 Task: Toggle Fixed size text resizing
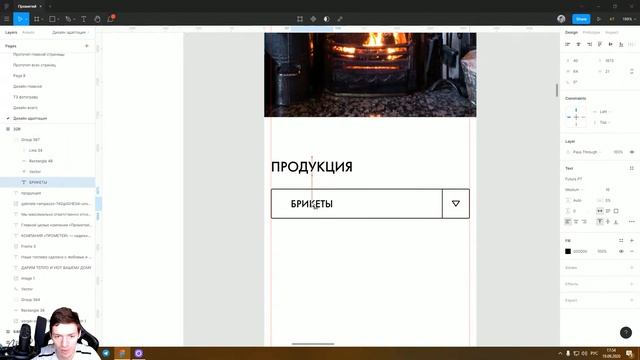(x=616, y=211)
